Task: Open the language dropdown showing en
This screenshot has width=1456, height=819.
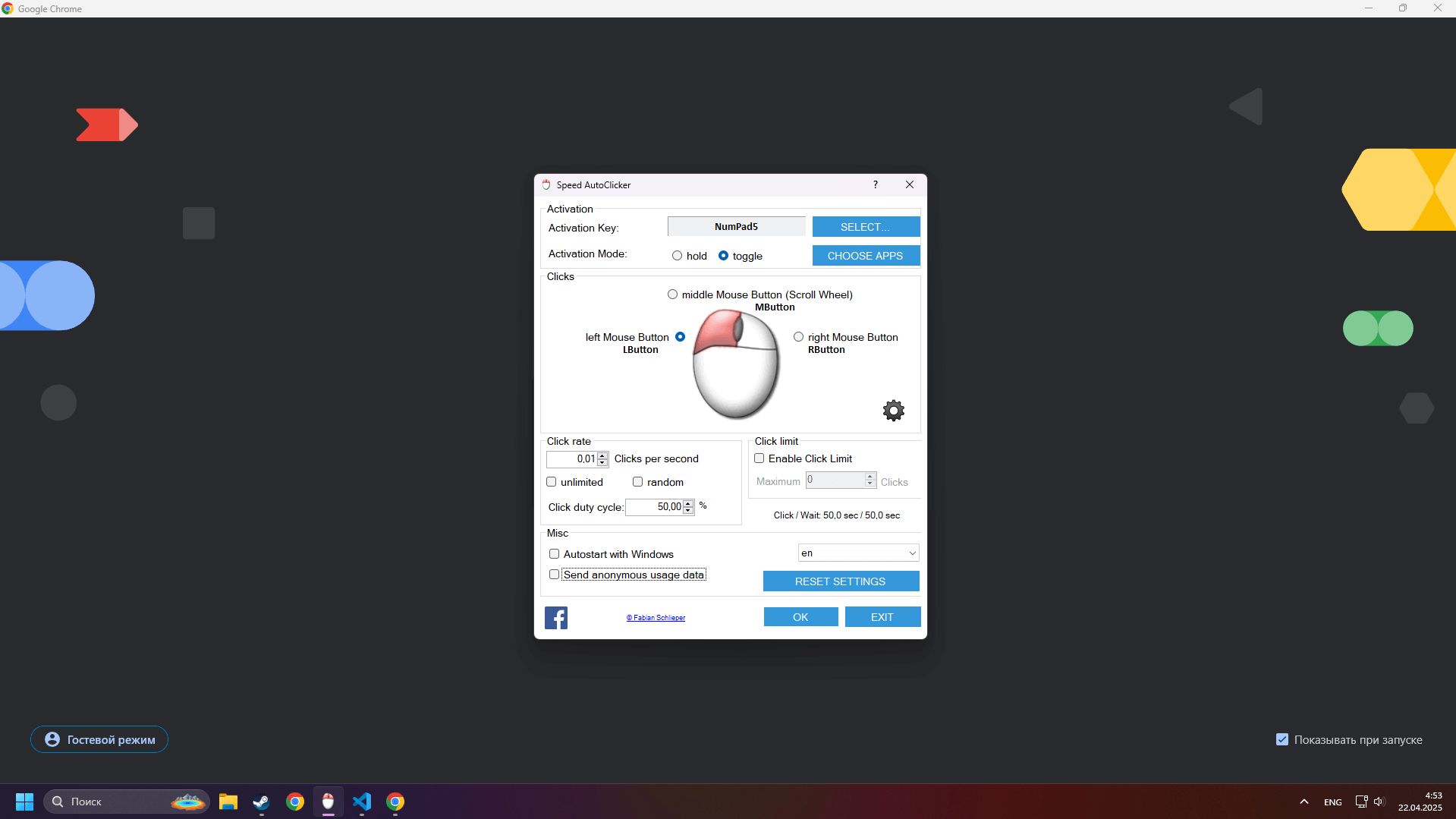Action: [x=858, y=553]
